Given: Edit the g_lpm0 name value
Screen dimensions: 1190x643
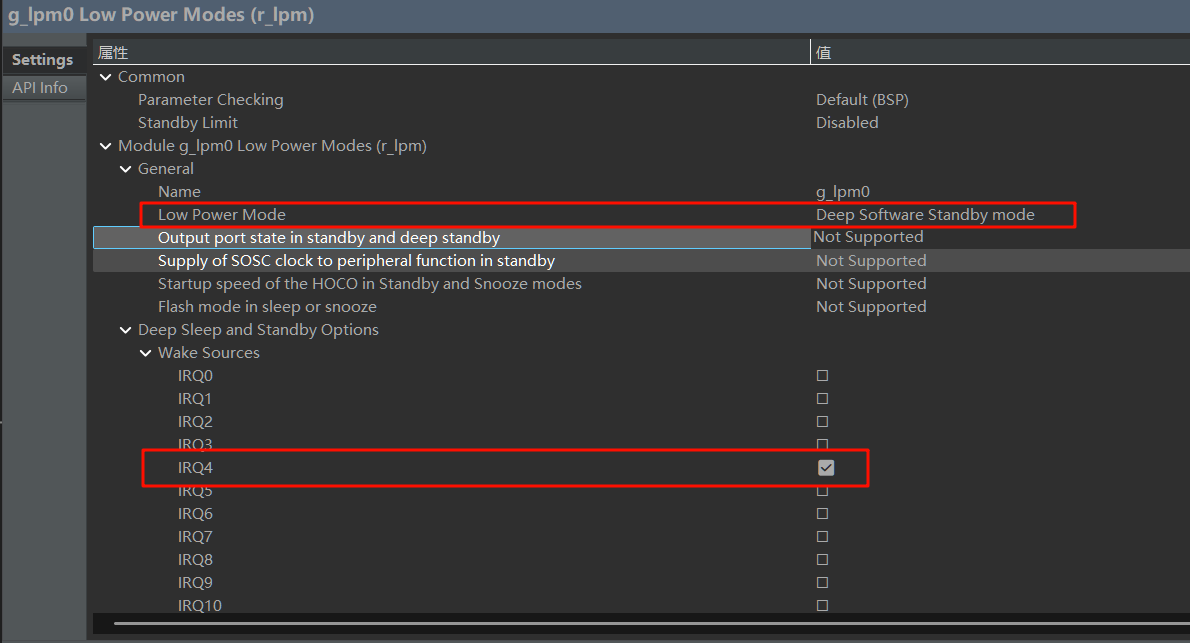Looking at the screenshot, I should click(842, 191).
